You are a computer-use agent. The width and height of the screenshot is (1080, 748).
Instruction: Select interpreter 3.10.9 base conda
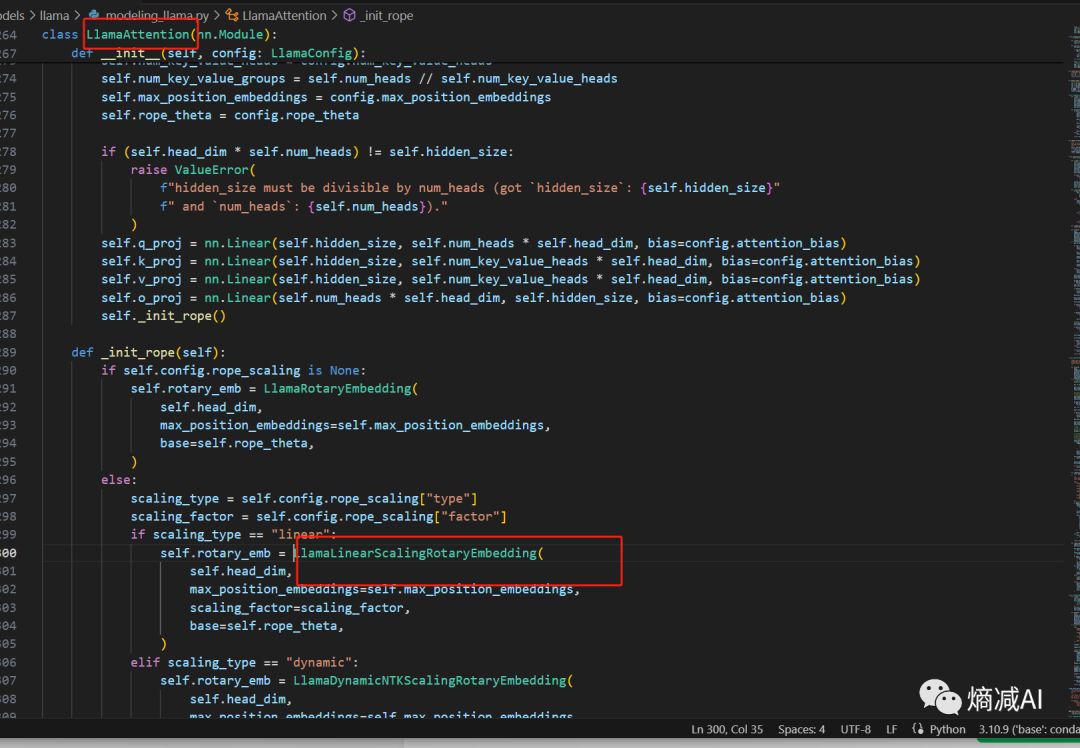[1029, 729]
